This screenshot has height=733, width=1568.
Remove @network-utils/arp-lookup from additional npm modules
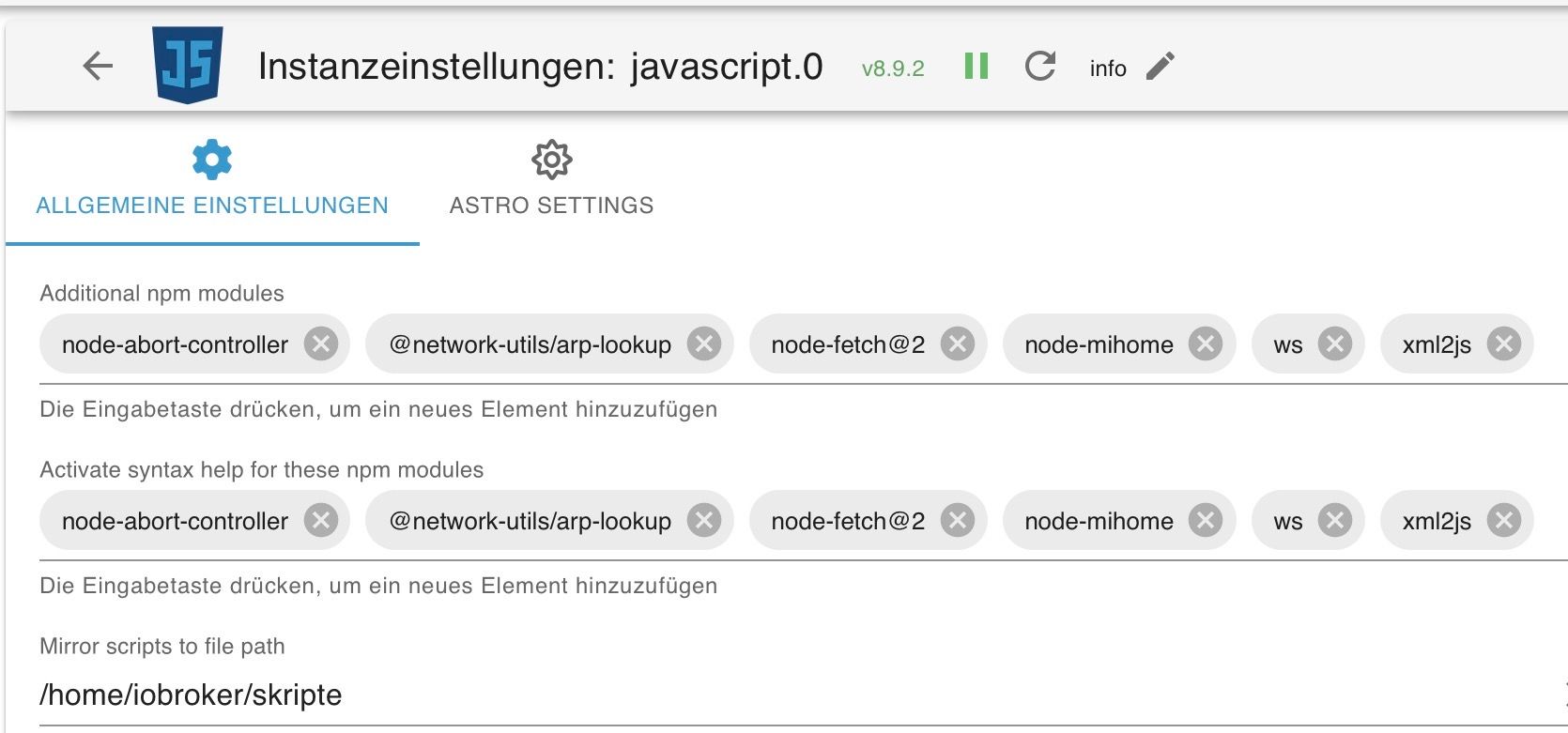(x=704, y=344)
